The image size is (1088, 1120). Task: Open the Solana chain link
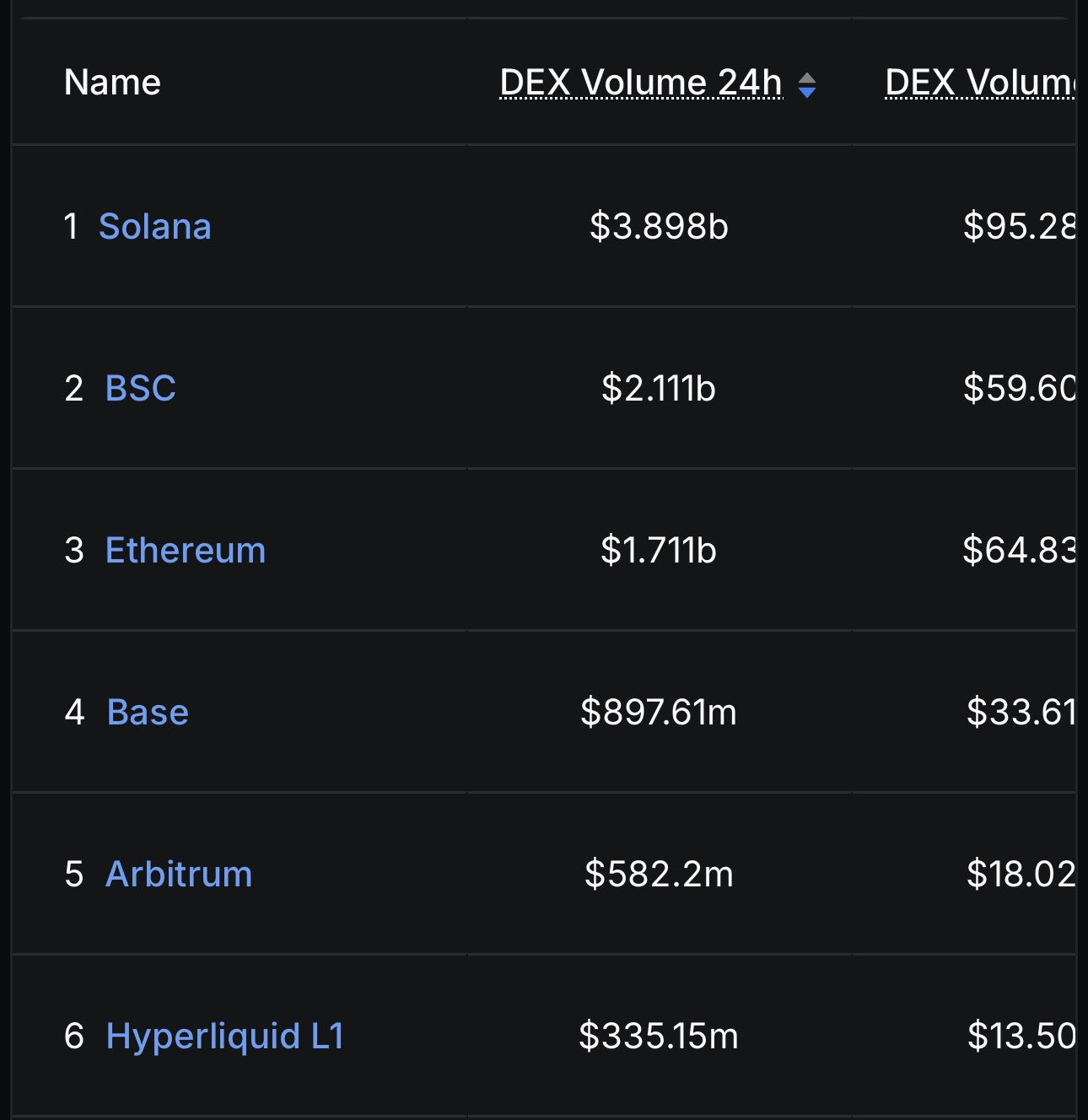[x=155, y=226]
